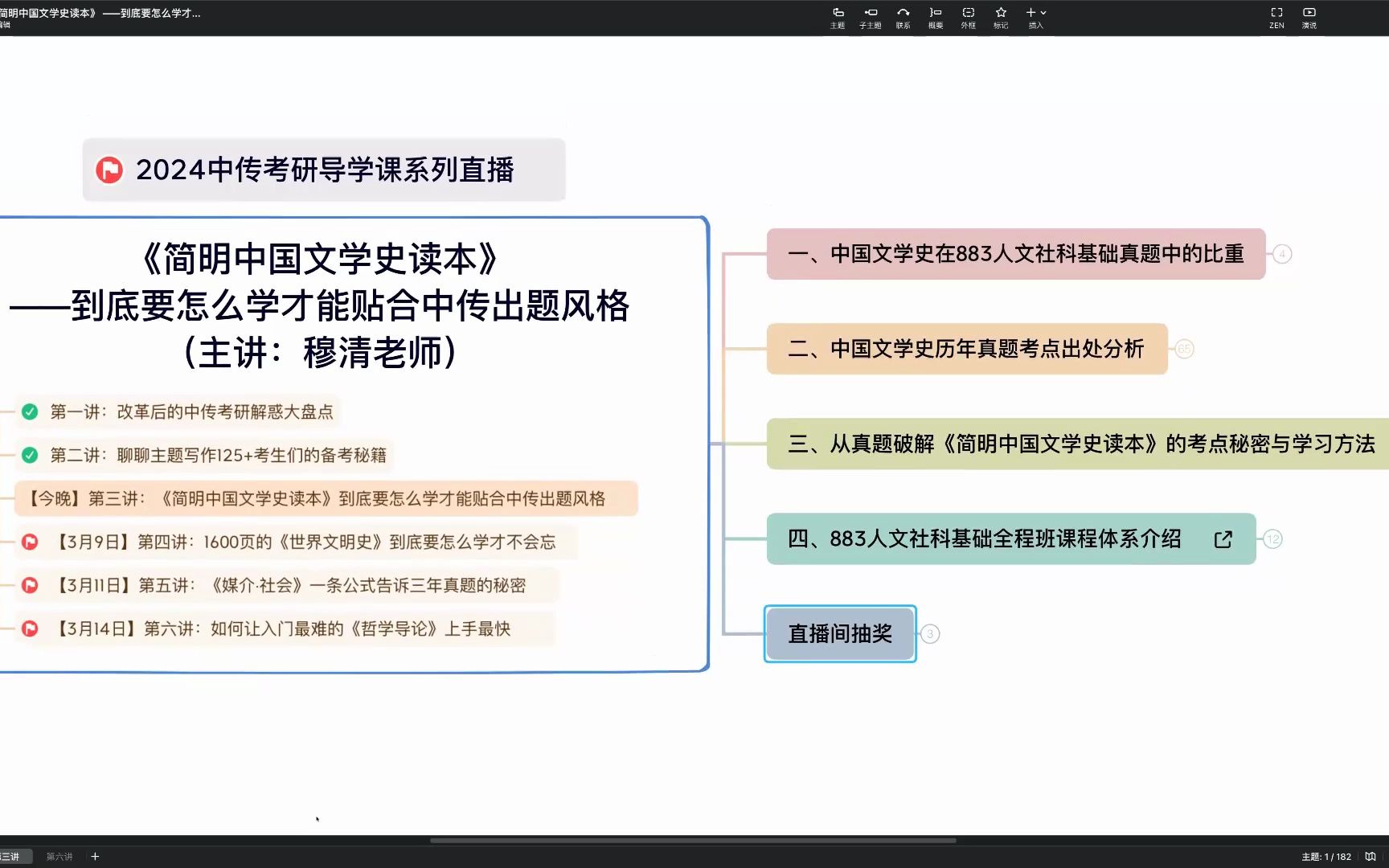Expand 直播间抽奖 using its 3 counter
This screenshot has width=1389, height=868.
[930, 634]
